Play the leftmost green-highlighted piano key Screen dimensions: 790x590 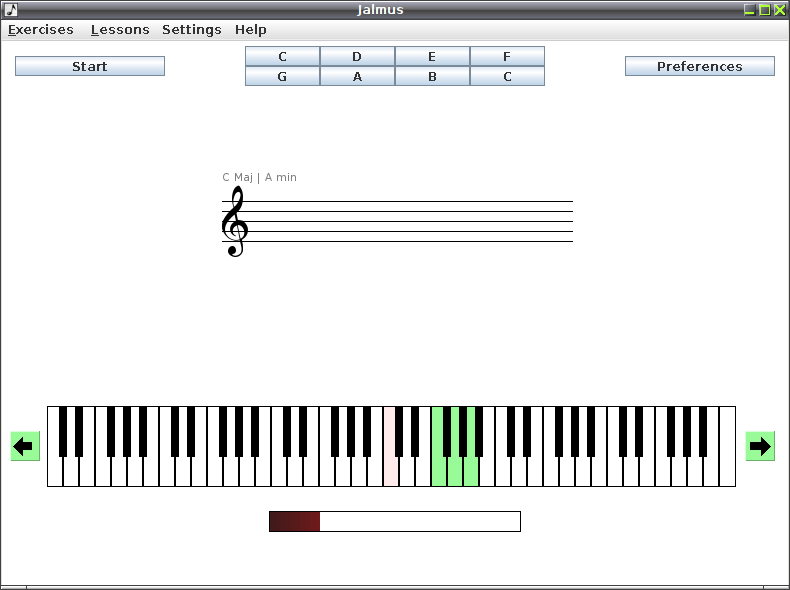(x=438, y=471)
